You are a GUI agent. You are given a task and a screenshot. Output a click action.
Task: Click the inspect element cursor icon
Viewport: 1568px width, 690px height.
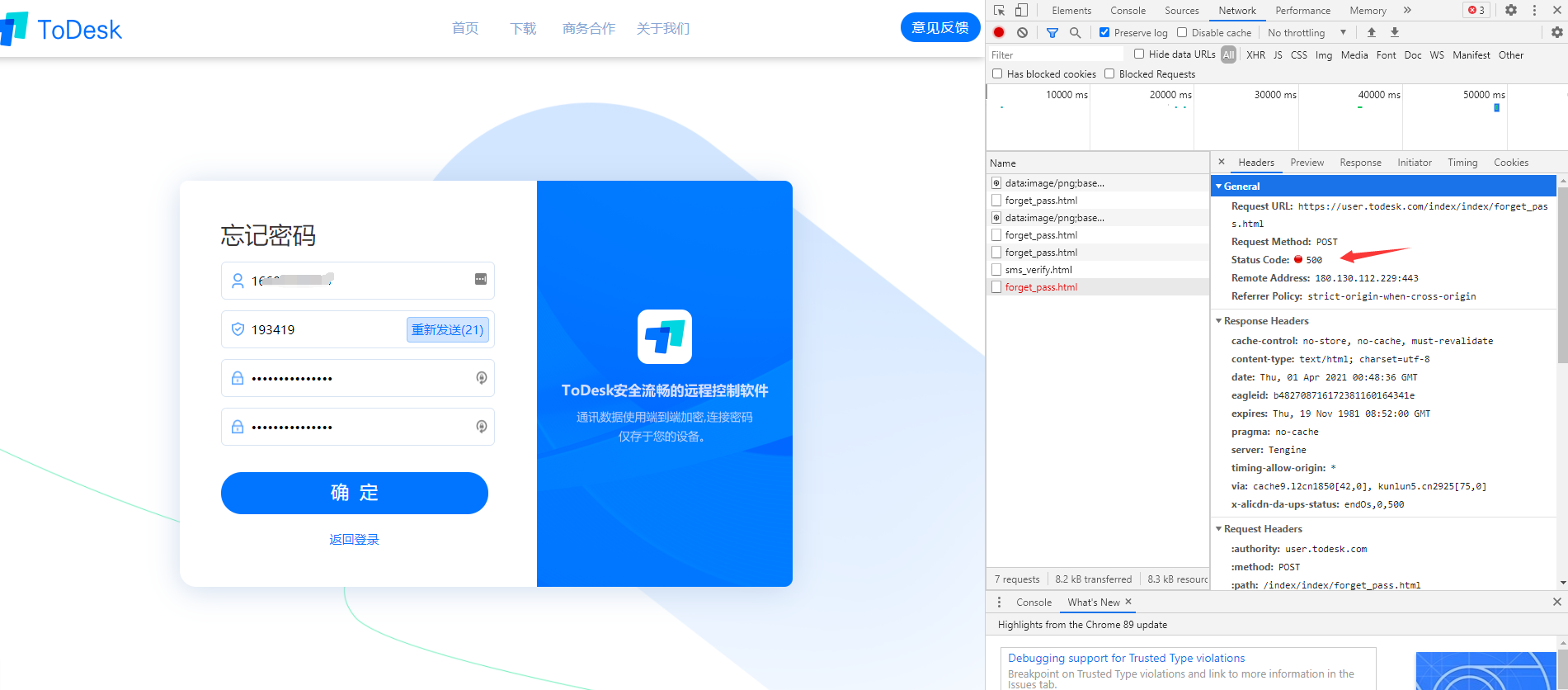coord(999,10)
